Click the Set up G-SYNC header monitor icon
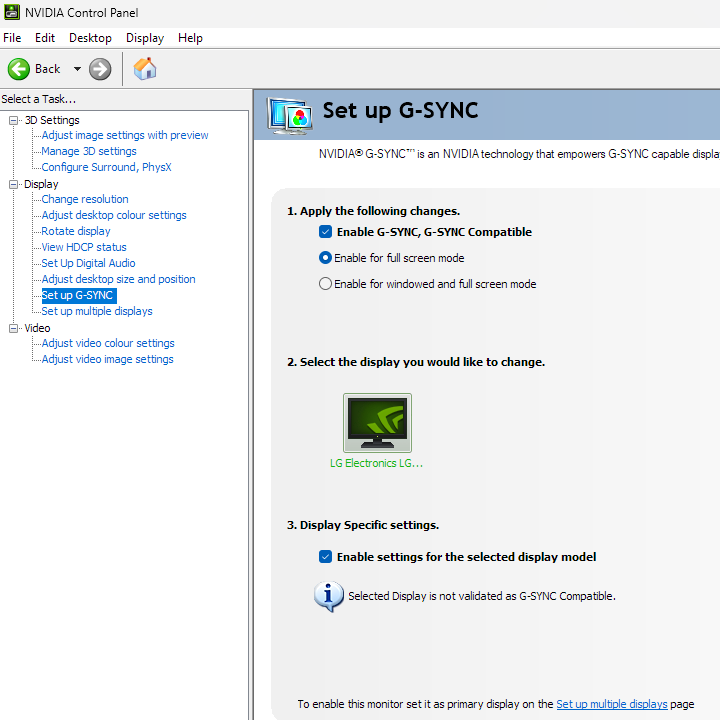Image resolution: width=720 pixels, height=720 pixels. (x=290, y=116)
